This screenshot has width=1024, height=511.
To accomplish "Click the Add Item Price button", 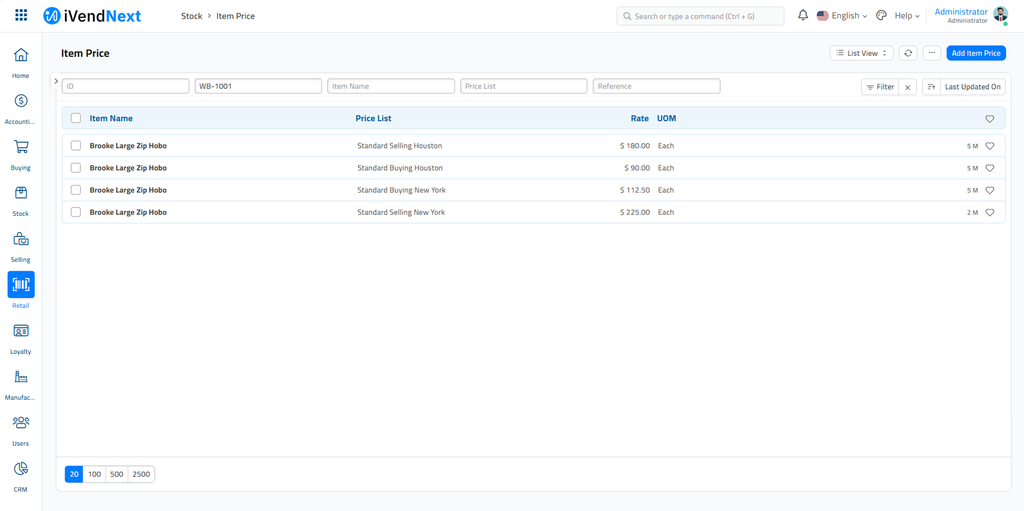I will 975,53.
